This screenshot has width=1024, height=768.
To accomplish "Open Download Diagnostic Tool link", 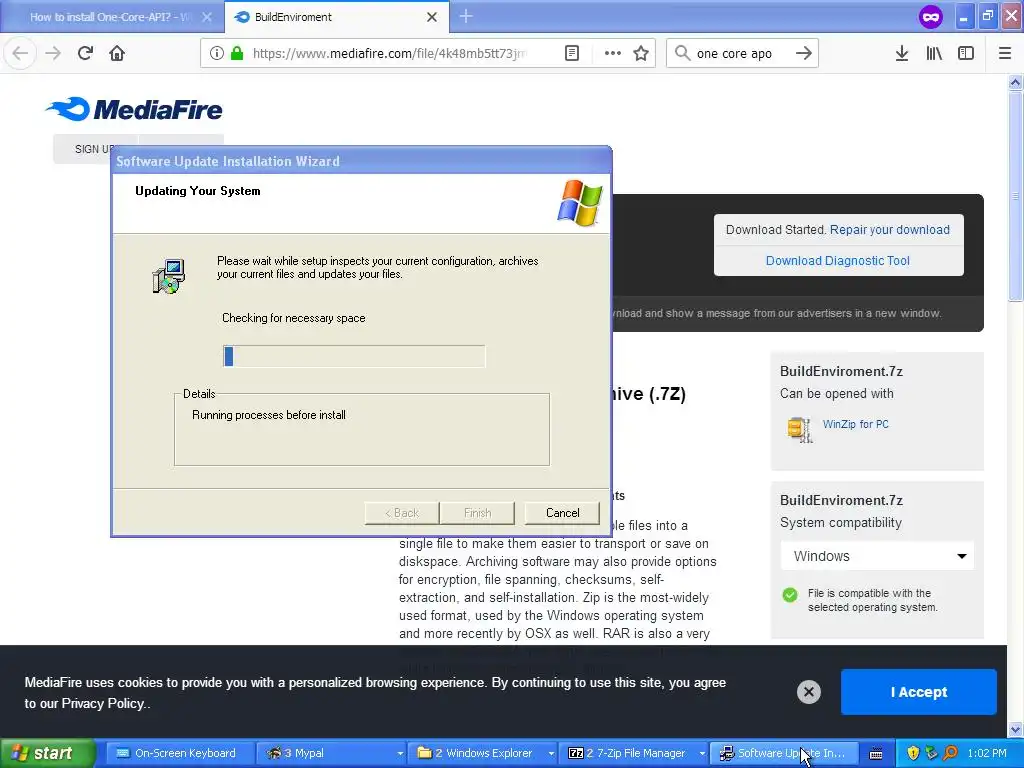I will click(x=838, y=261).
